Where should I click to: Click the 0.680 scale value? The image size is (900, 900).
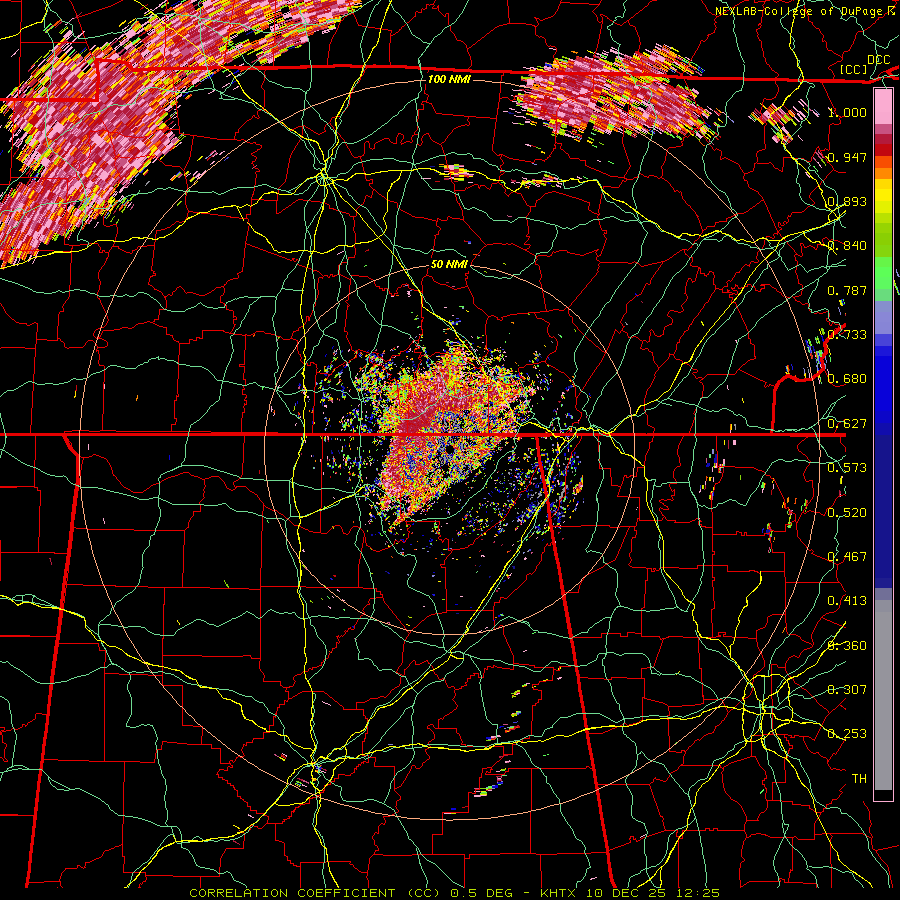[x=847, y=379]
